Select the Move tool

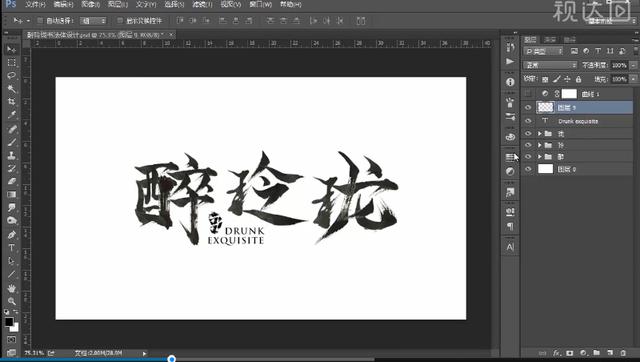pos(11,49)
